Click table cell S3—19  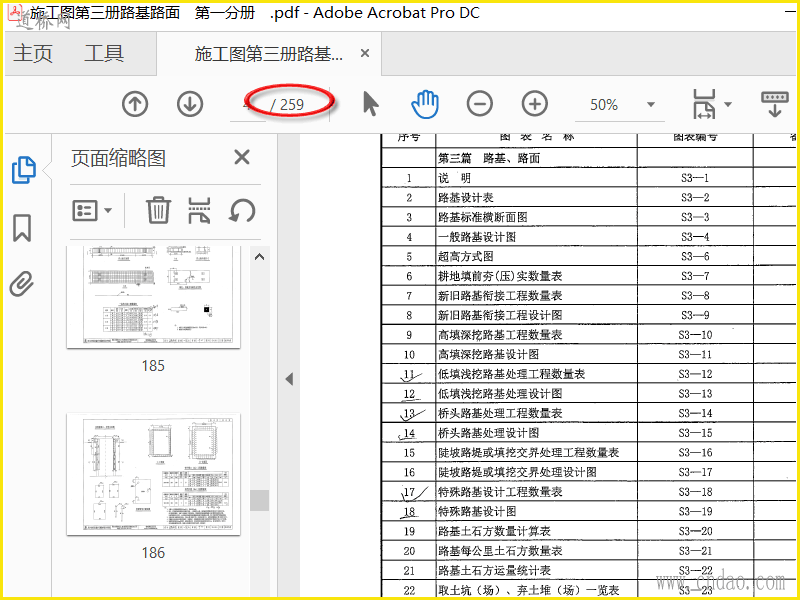pyautogui.click(x=695, y=511)
